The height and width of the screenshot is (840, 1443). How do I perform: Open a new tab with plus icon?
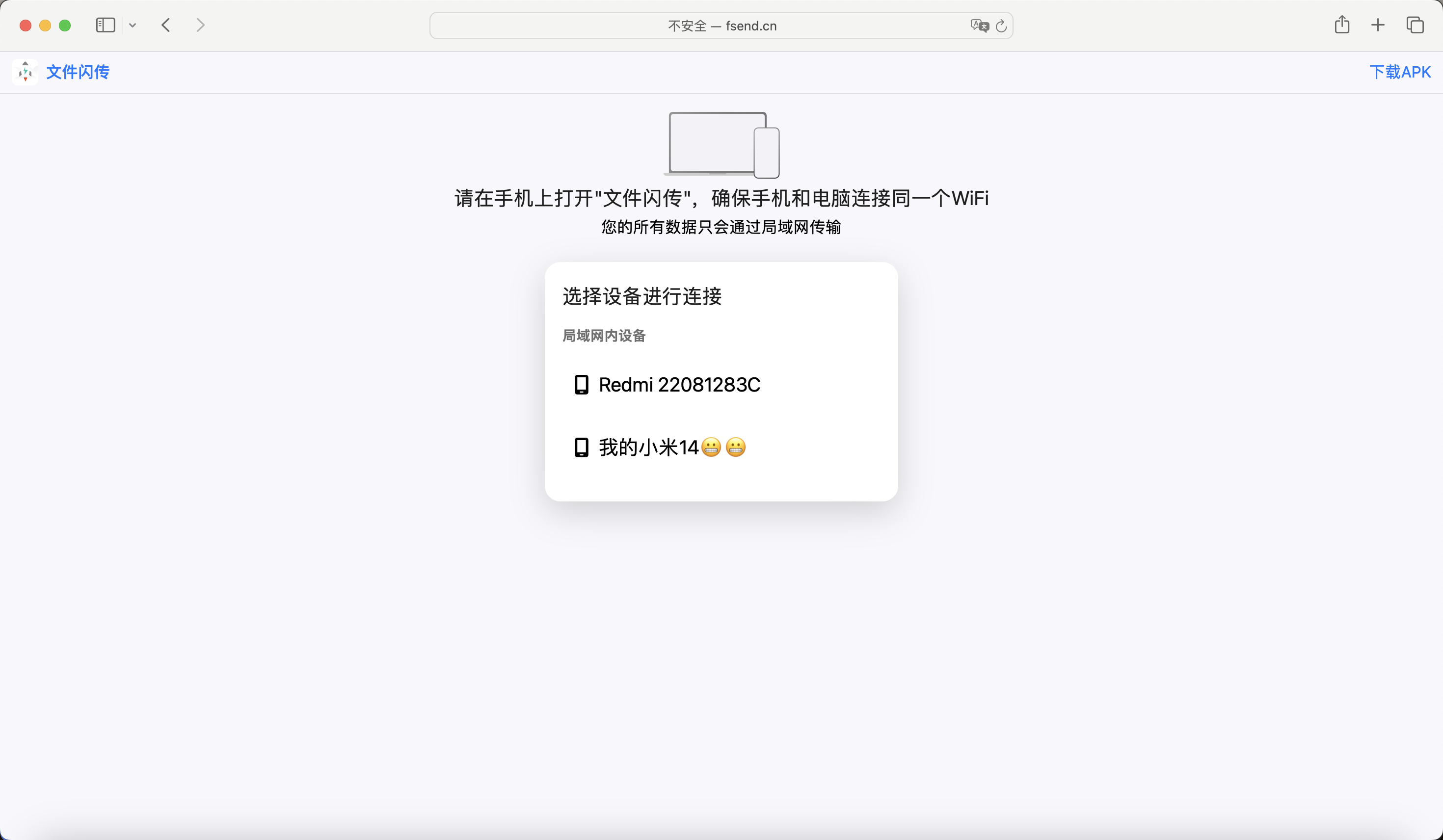pos(1378,25)
